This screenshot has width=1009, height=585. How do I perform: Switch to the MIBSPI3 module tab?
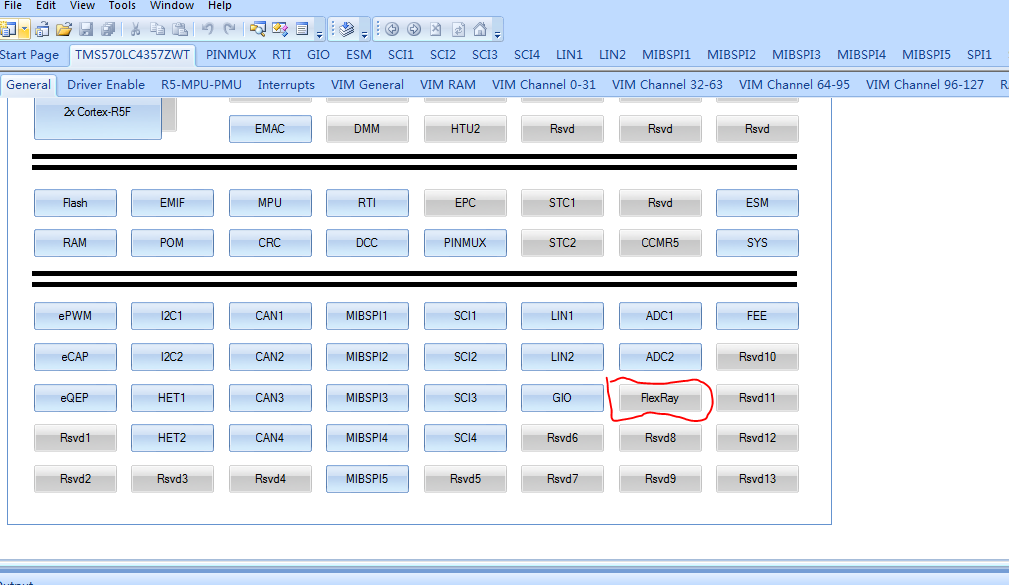pyautogui.click(x=796, y=55)
